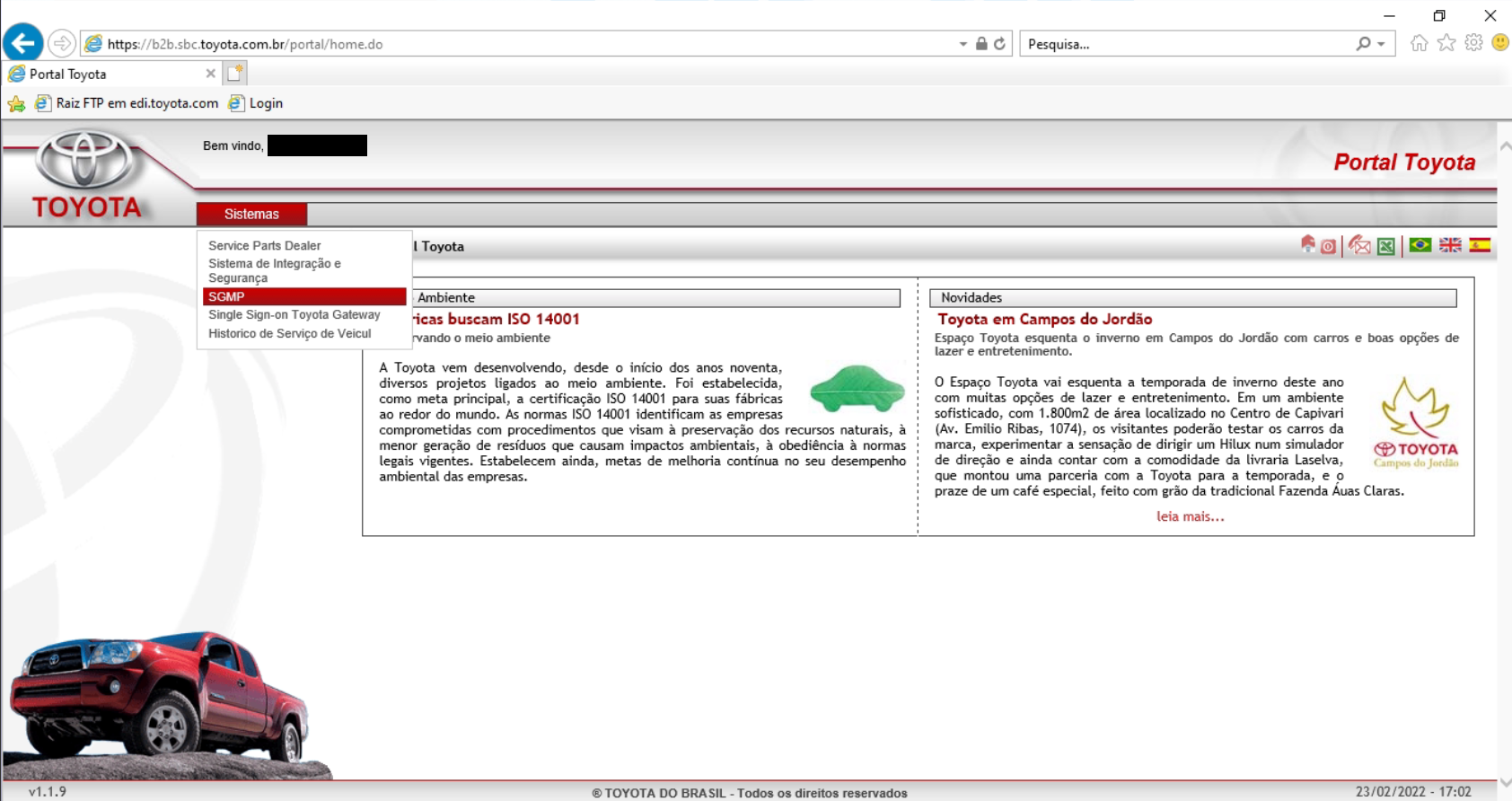Click the browser forward arrow button
This screenshot has height=801, width=1512.
pos(61,43)
